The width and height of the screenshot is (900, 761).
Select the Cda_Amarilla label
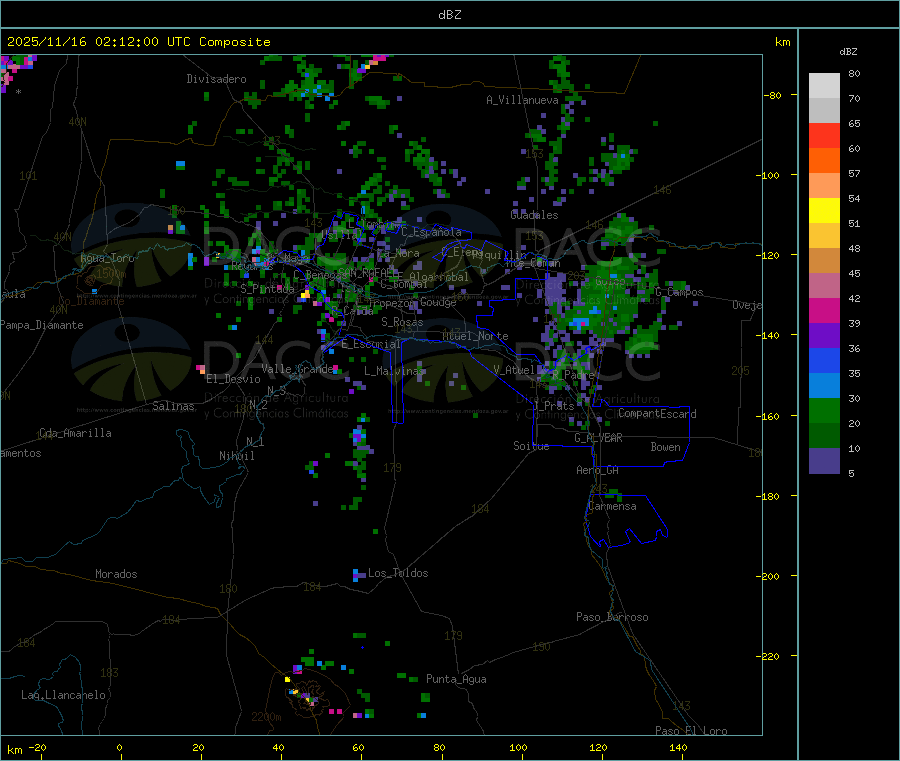75,433
